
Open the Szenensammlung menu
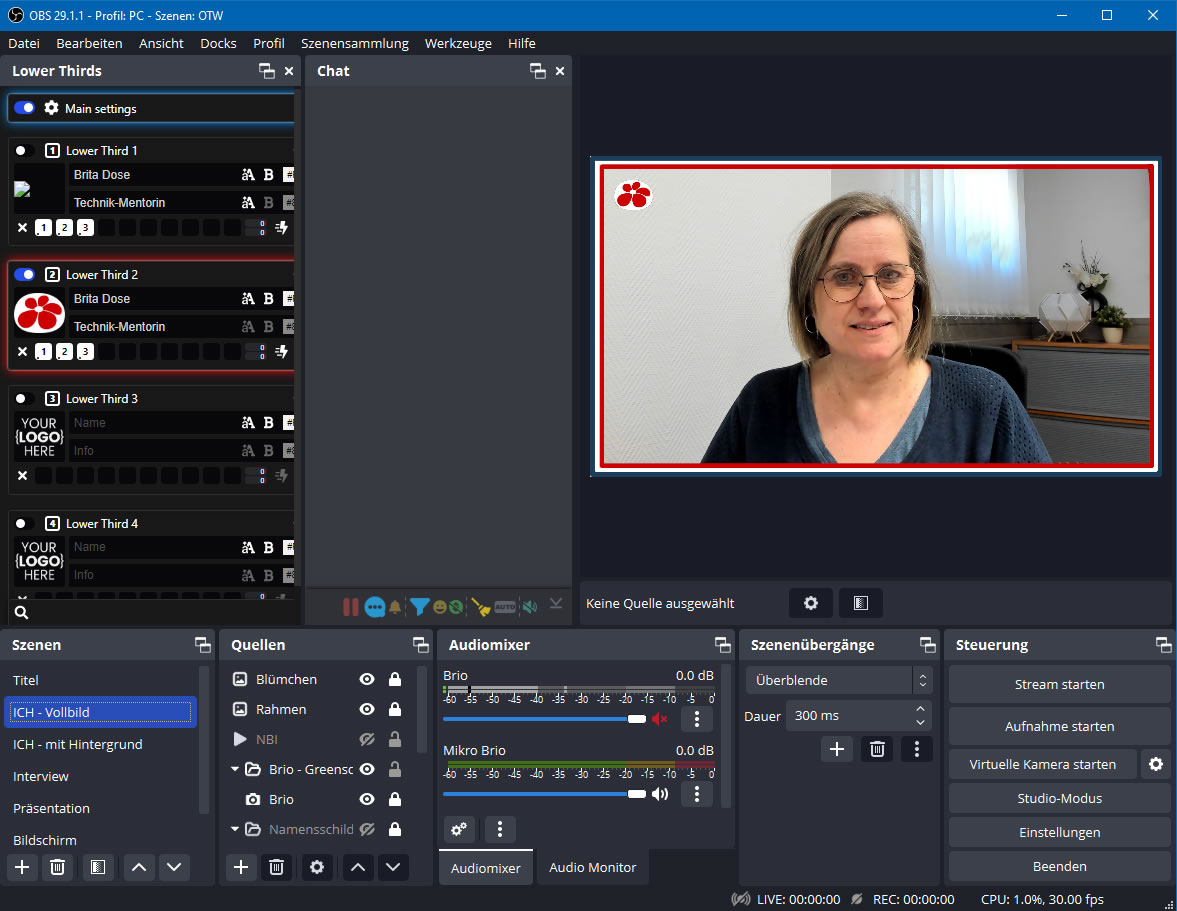pyautogui.click(x=354, y=43)
